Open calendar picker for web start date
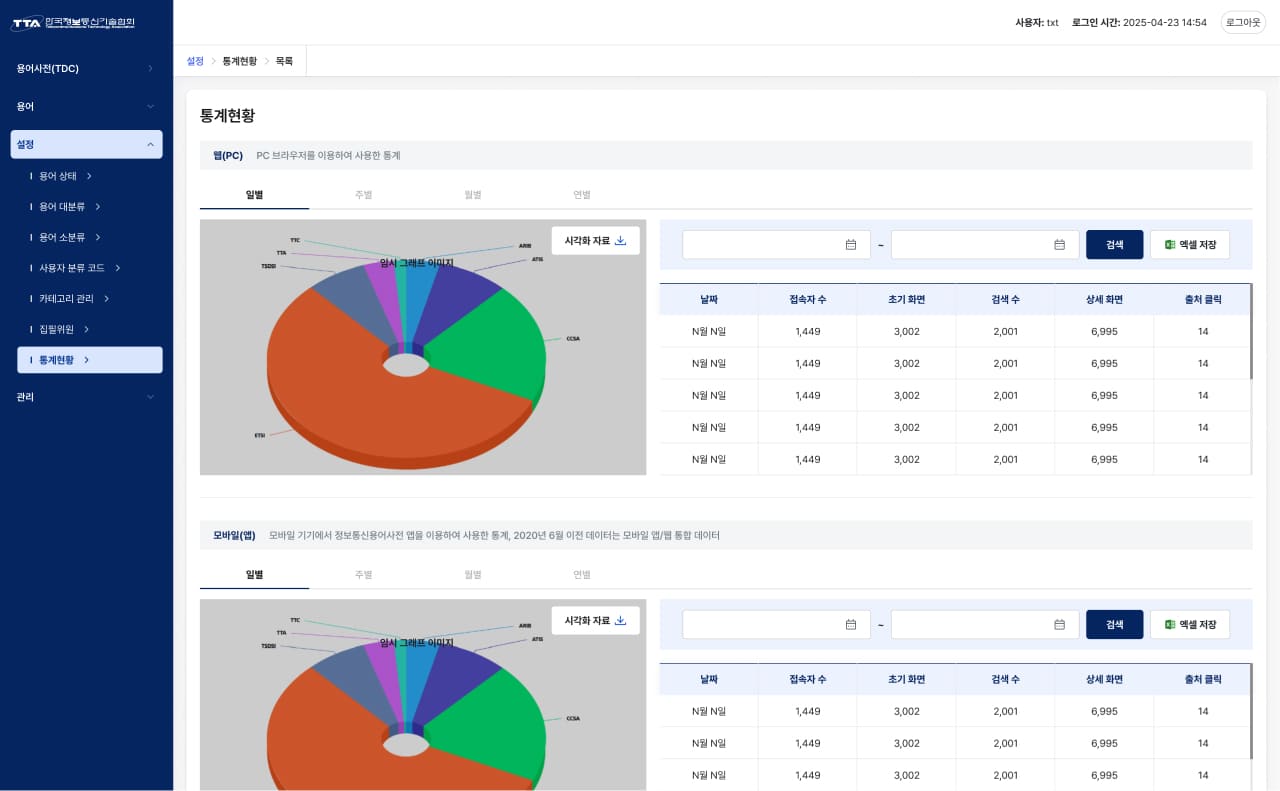Viewport: 1280px width, 791px height. (851, 245)
